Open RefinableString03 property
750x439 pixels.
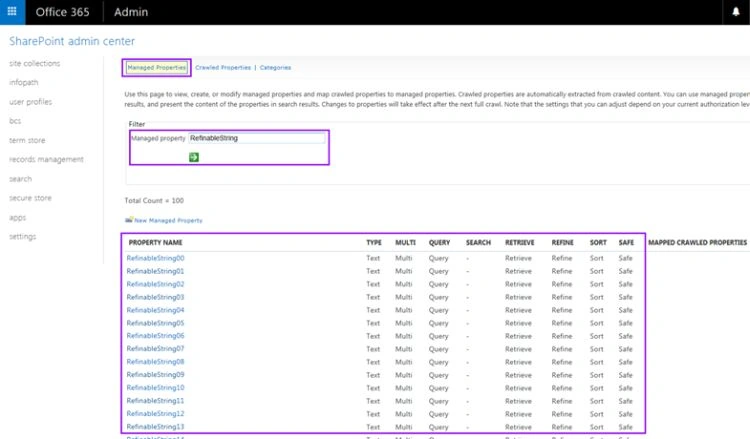[155, 297]
